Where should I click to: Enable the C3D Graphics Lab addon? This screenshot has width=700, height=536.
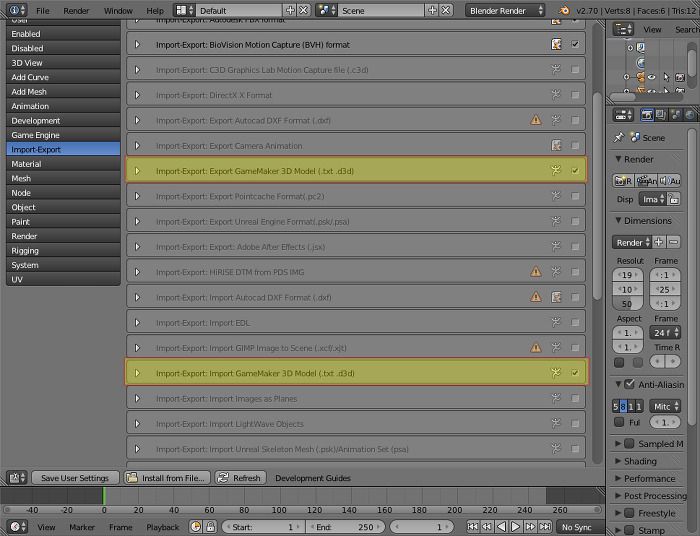pyautogui.click(x=575, y=70)
